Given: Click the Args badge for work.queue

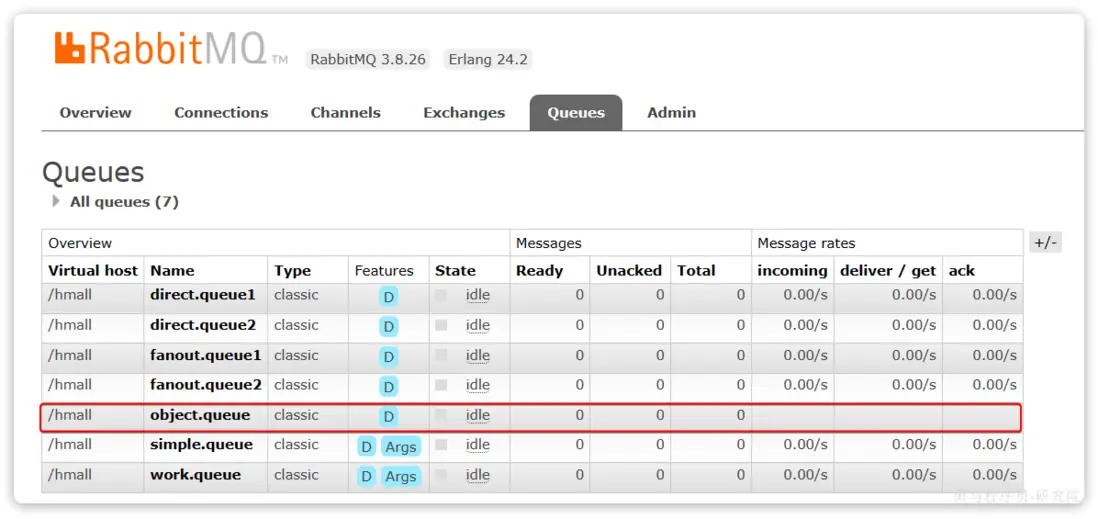Looking at the screenshot, I should (400, 477).
